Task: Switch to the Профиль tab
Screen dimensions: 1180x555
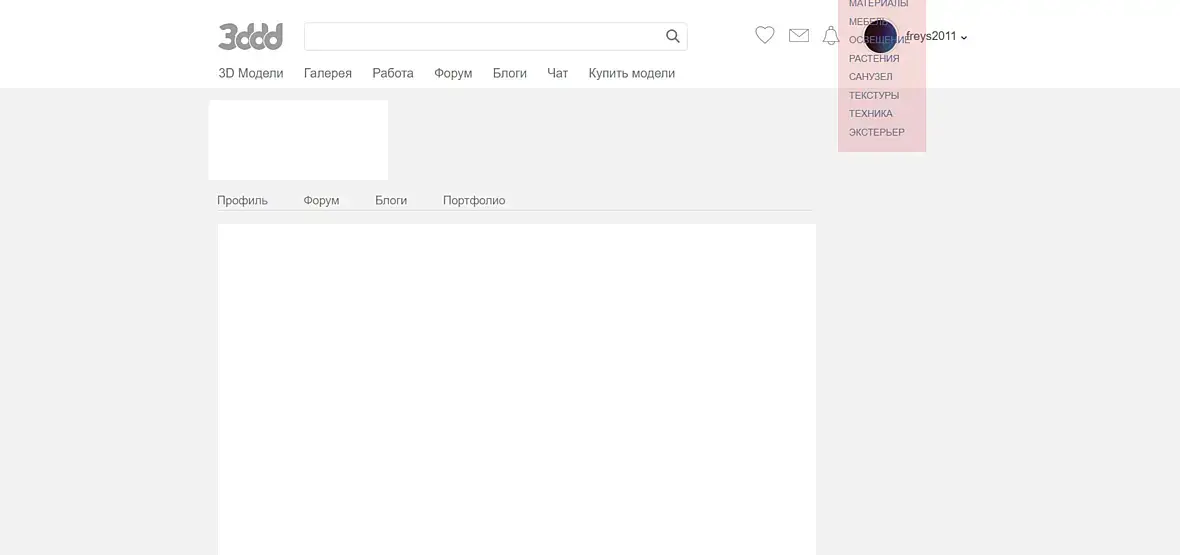Action: [242, 200]
